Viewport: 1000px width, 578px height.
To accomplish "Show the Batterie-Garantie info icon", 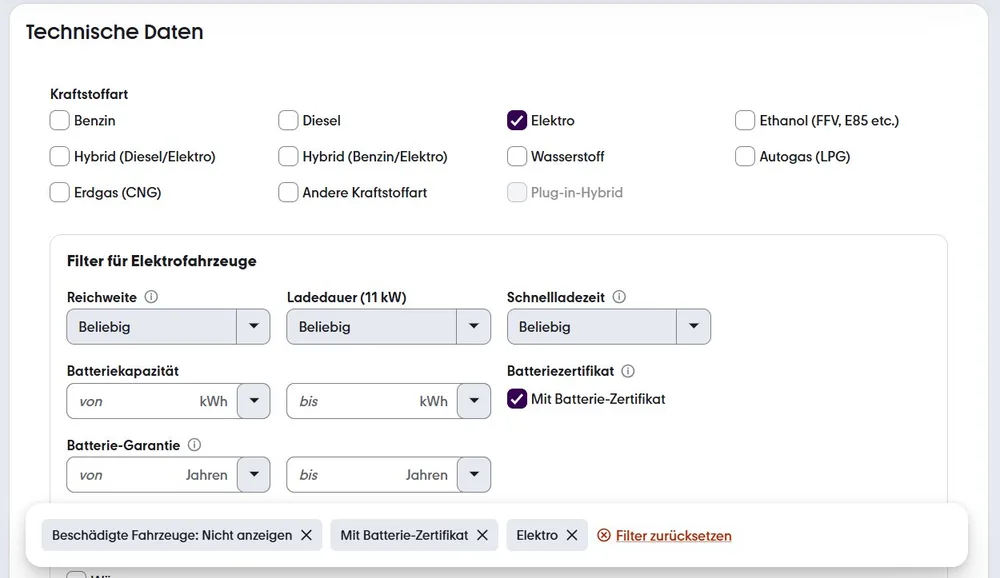I will pos(195,445).
